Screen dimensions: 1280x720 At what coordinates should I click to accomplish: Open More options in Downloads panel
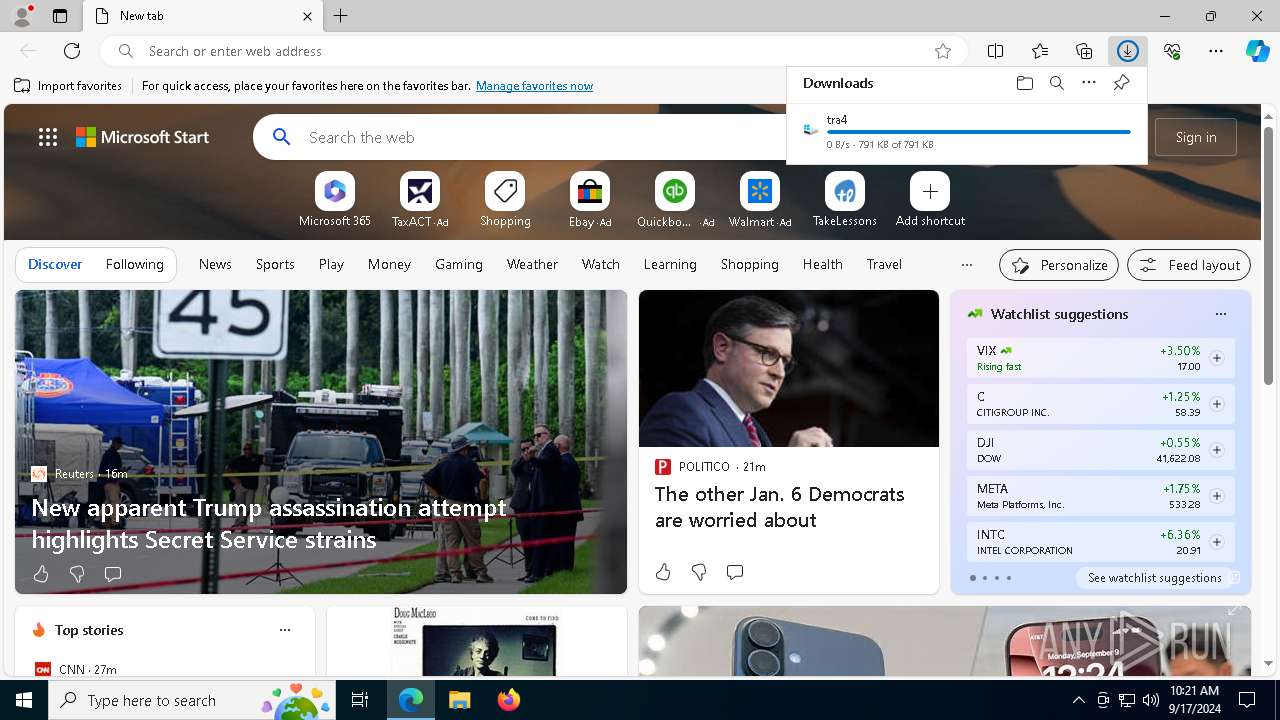click(x=1089, y=83)
